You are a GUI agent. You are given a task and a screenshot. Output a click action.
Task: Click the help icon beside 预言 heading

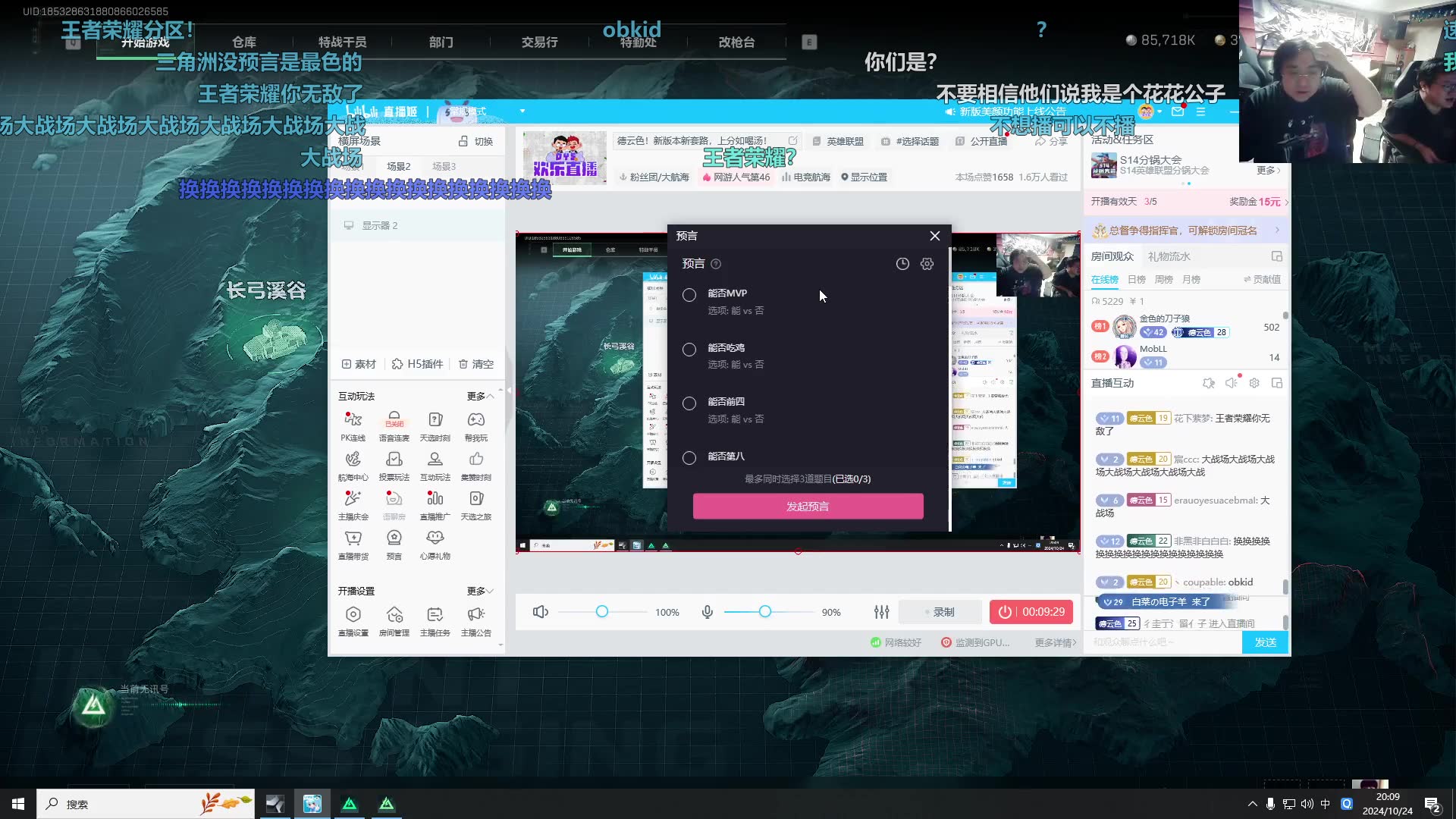tap(716, 264)
